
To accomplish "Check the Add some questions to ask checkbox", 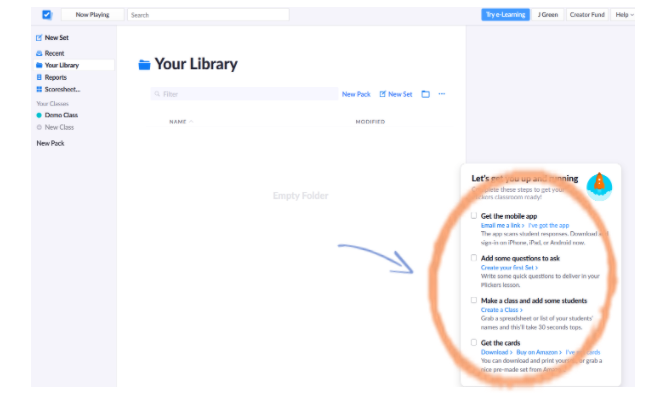I will click(474, 258).
